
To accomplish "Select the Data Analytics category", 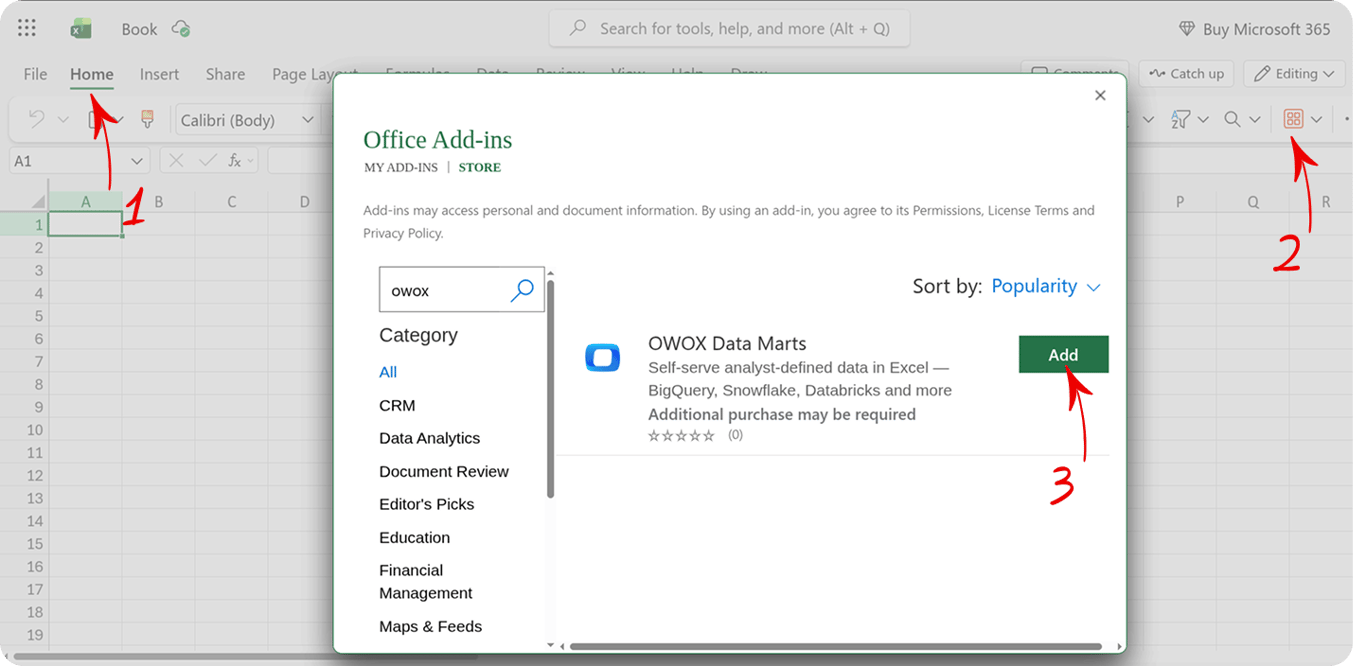I will click(x=430, y=439).
